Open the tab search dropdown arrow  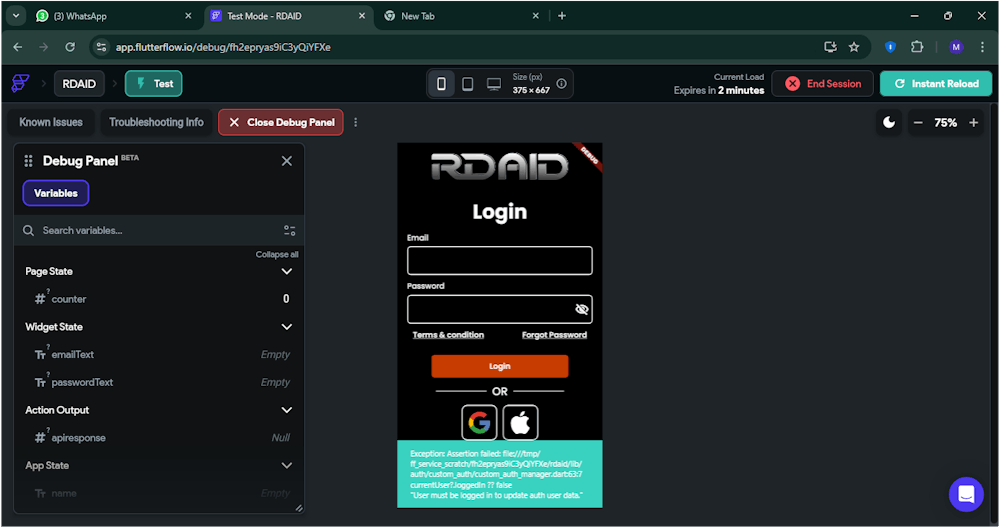pos(16,16)
